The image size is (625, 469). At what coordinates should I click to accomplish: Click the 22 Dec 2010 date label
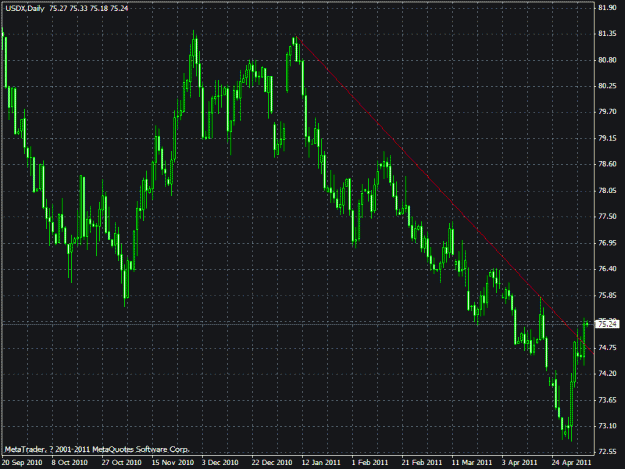[272, 462]
